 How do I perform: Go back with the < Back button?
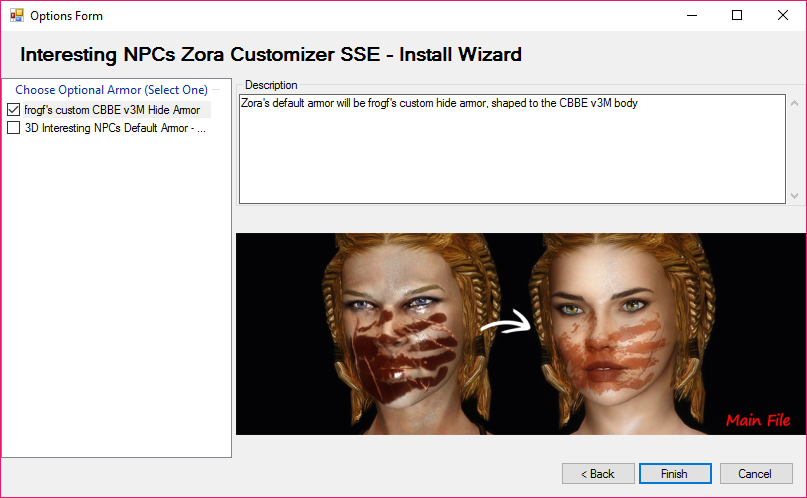(x=598, y=473)
